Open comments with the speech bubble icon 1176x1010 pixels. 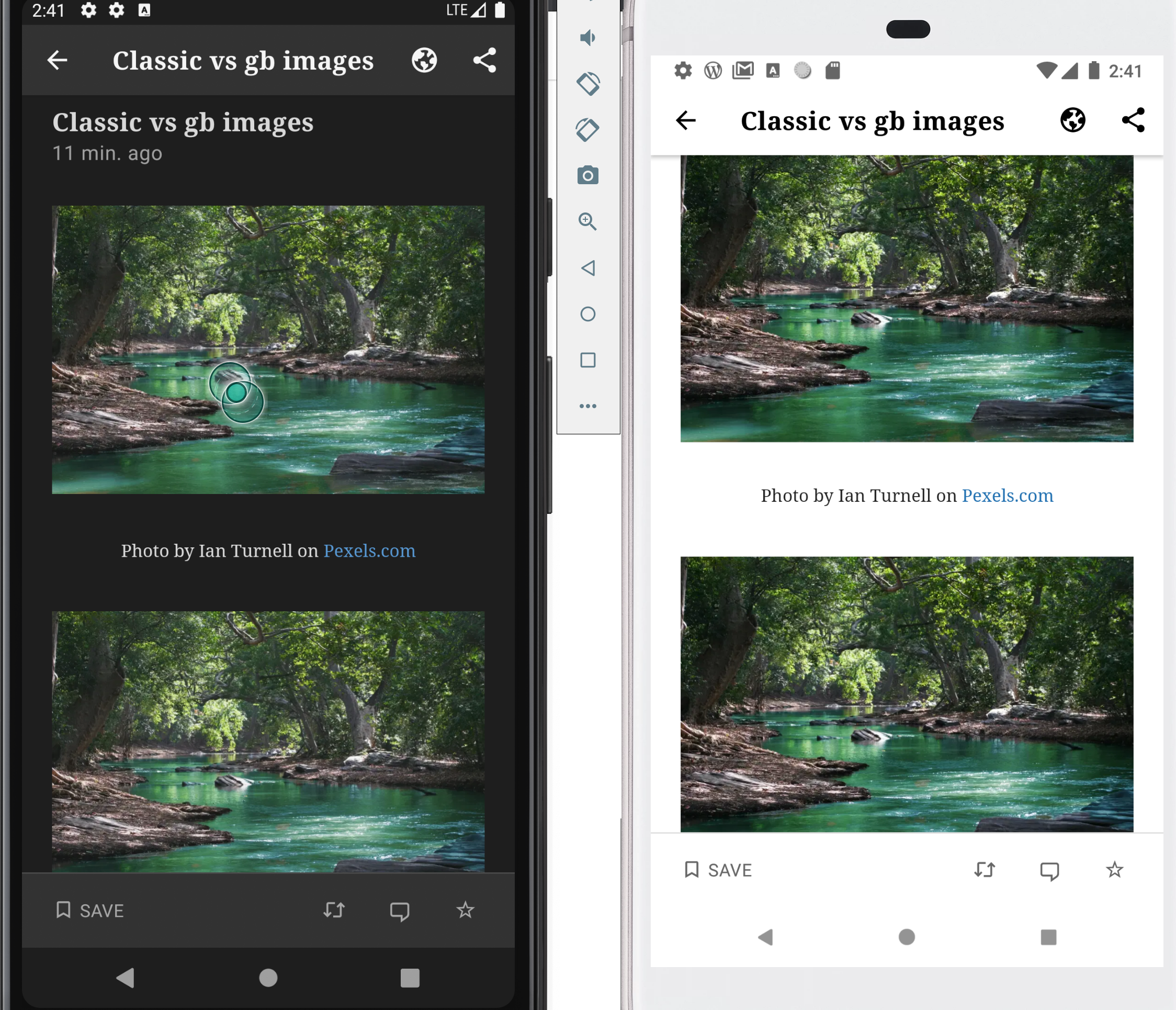[400, 910]
